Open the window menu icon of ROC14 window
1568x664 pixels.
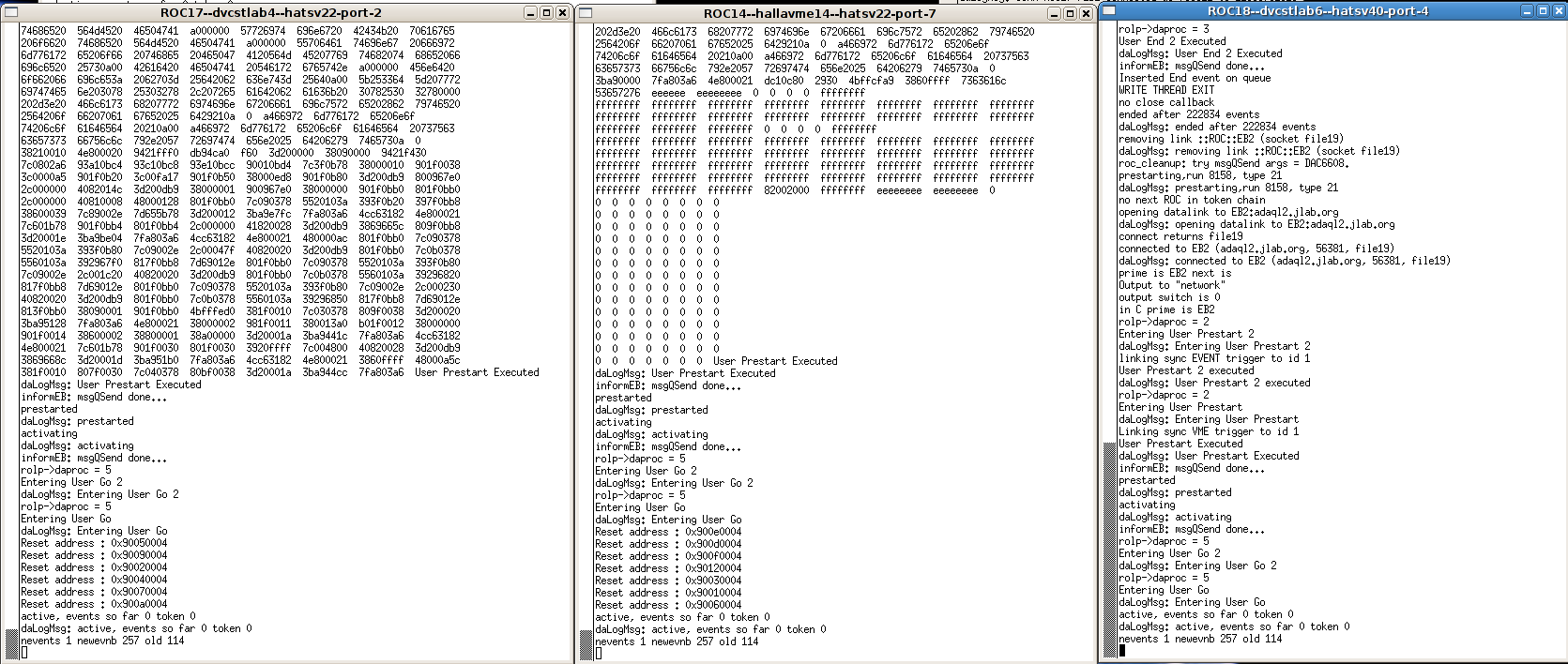[x=584, y=13]
